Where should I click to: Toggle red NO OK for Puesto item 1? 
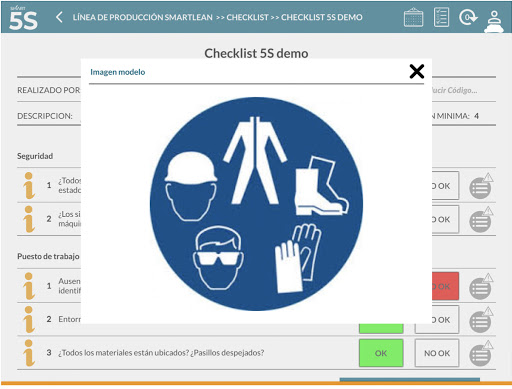coord(445,286)
